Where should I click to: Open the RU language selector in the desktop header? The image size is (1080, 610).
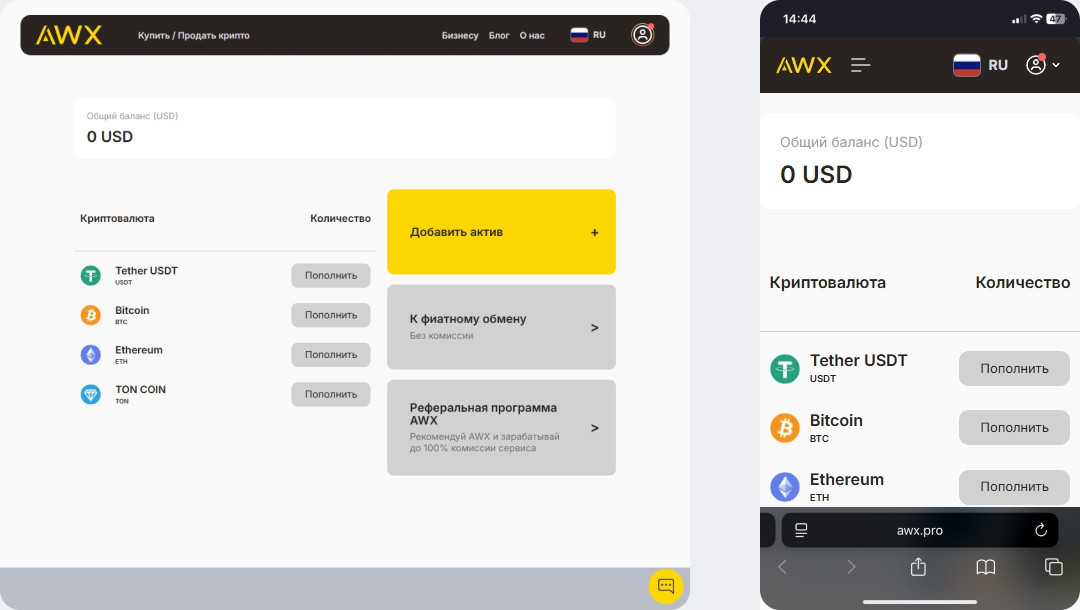(588, 35)
